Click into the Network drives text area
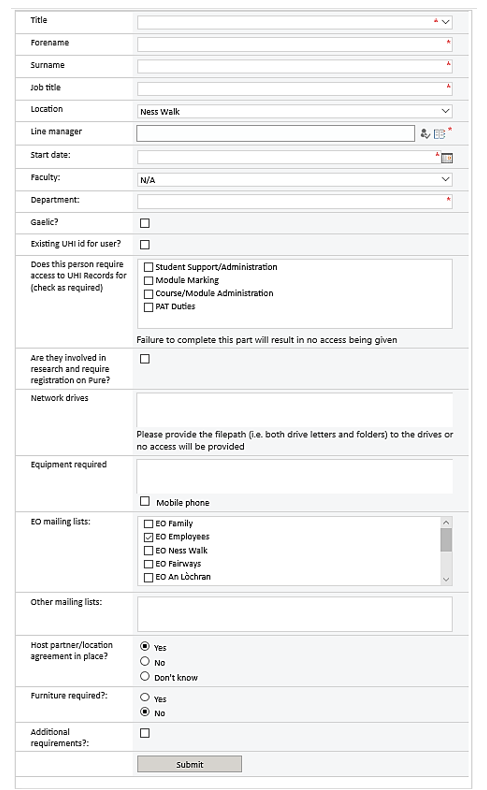This screenshot has width=487, height=790. [x=295, y=410]
